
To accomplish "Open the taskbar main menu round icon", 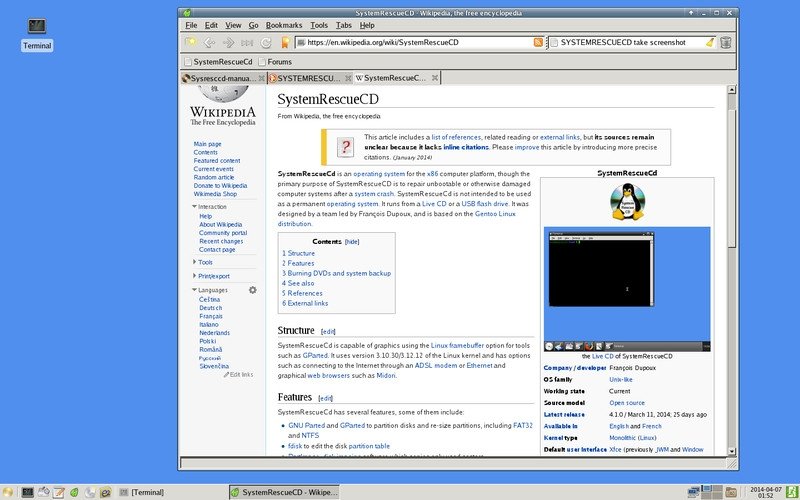I will [8, 492].
